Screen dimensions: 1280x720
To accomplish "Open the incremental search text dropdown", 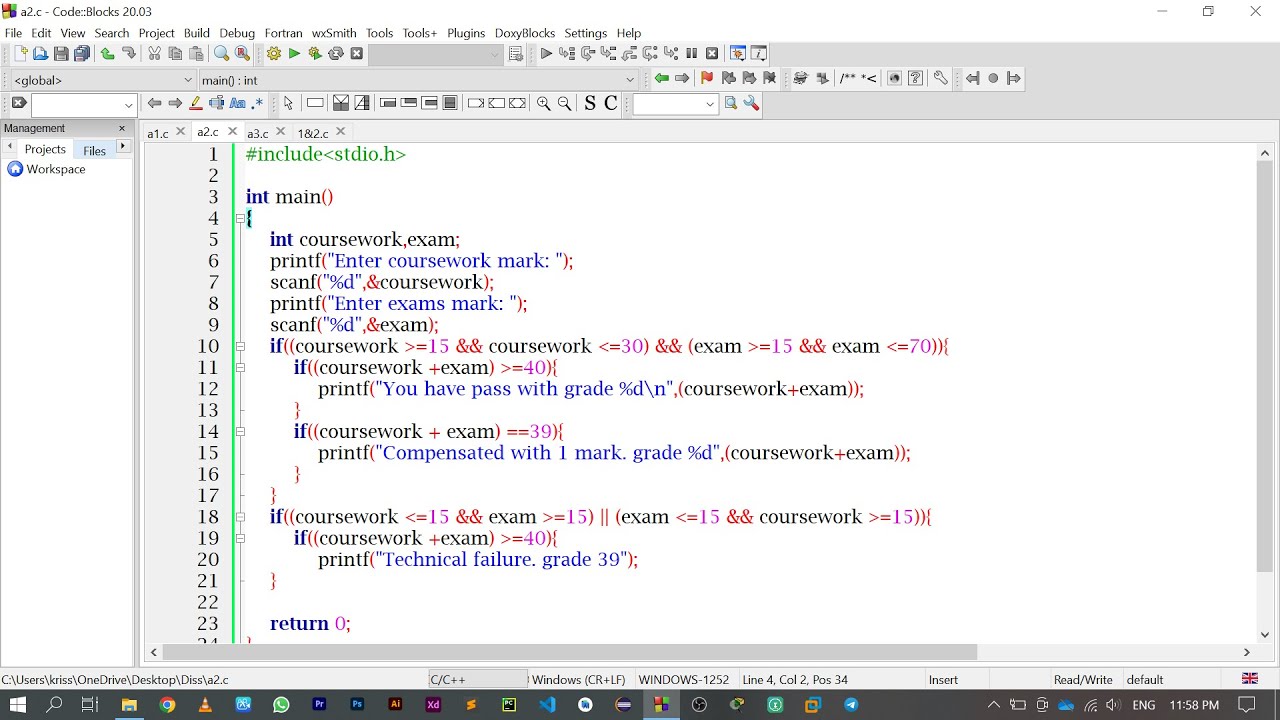I will pos(129,104).
